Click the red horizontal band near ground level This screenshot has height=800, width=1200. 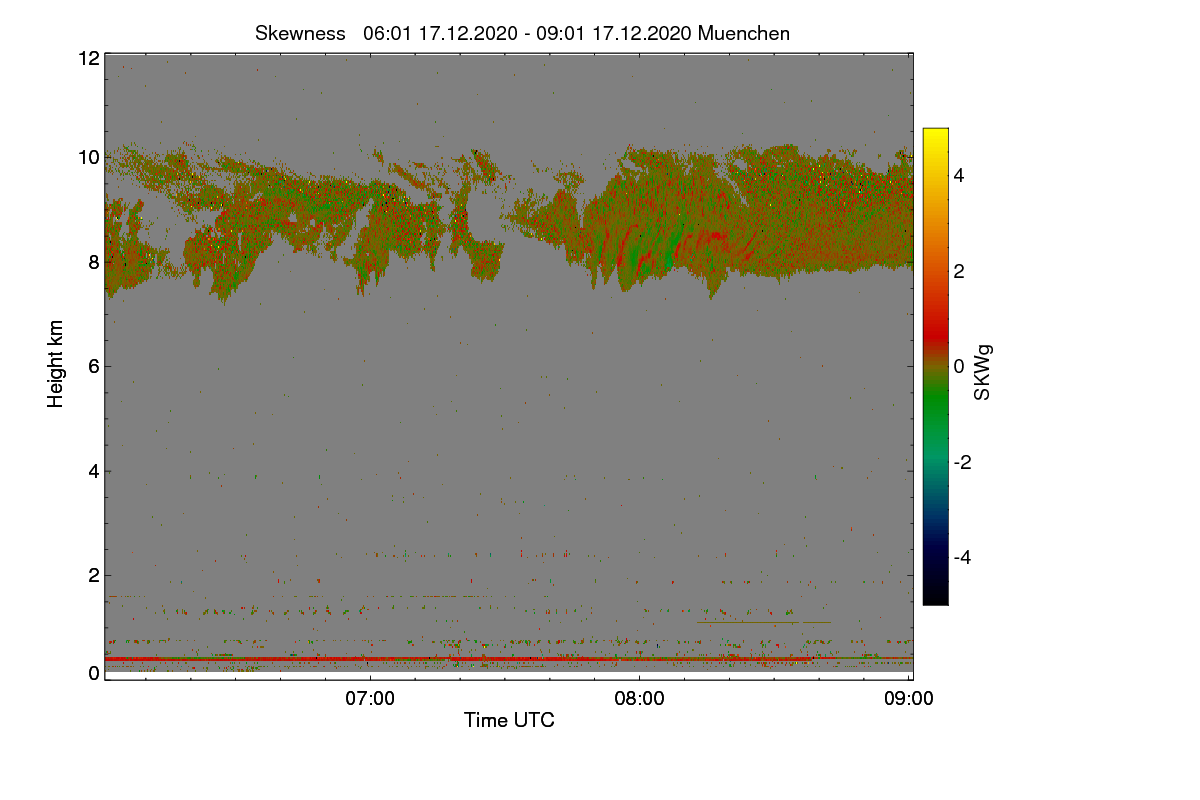508,659
